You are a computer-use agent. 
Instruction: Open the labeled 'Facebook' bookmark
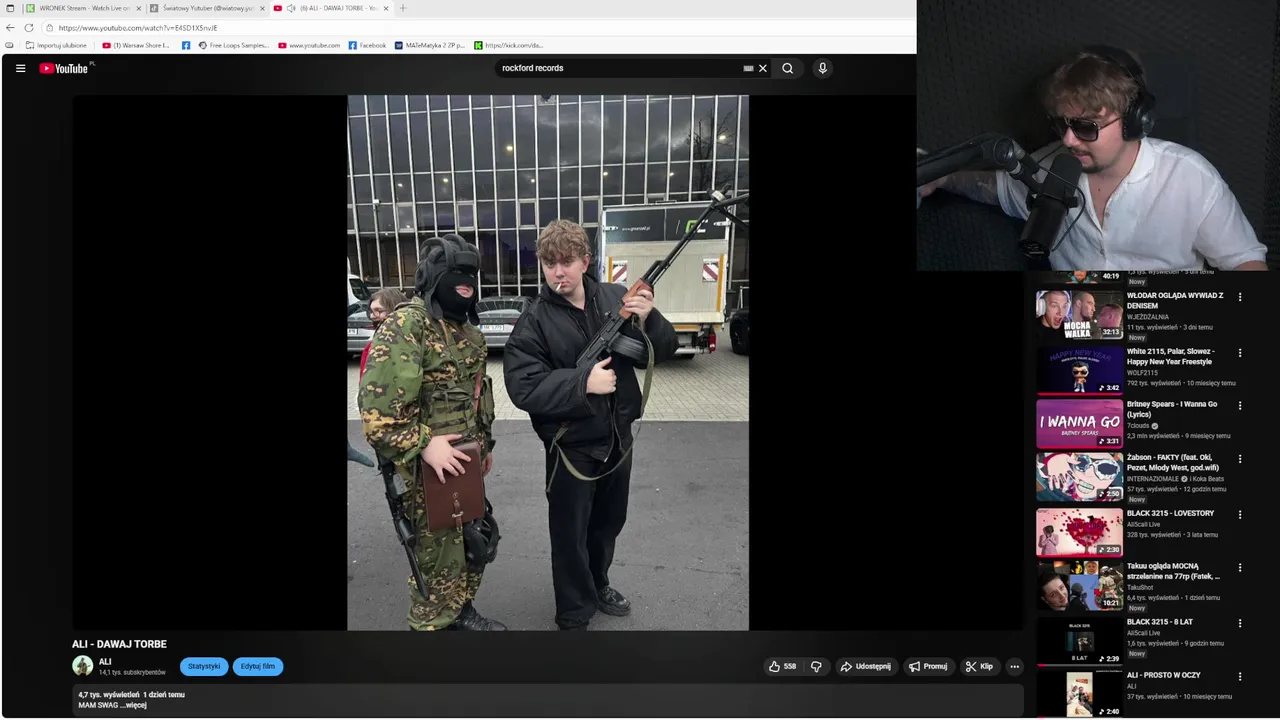(x=367, y=45)
